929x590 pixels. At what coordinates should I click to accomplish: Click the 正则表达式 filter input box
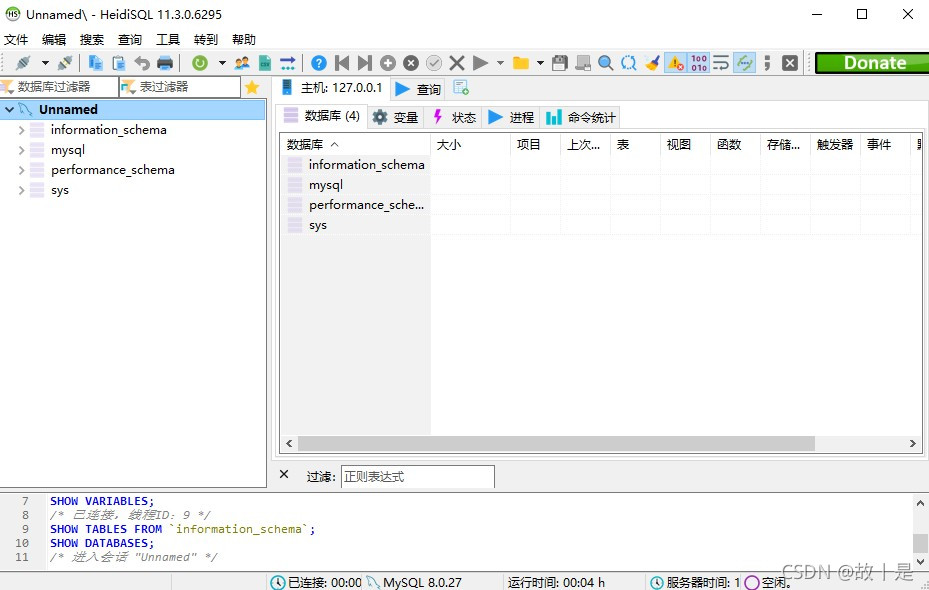coord(418,477)
